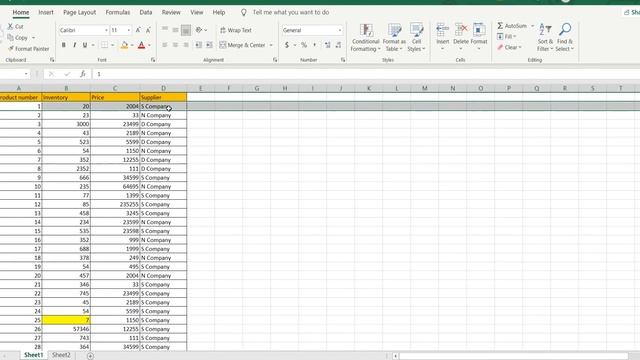Decrease indent

[x=199, y=45]
